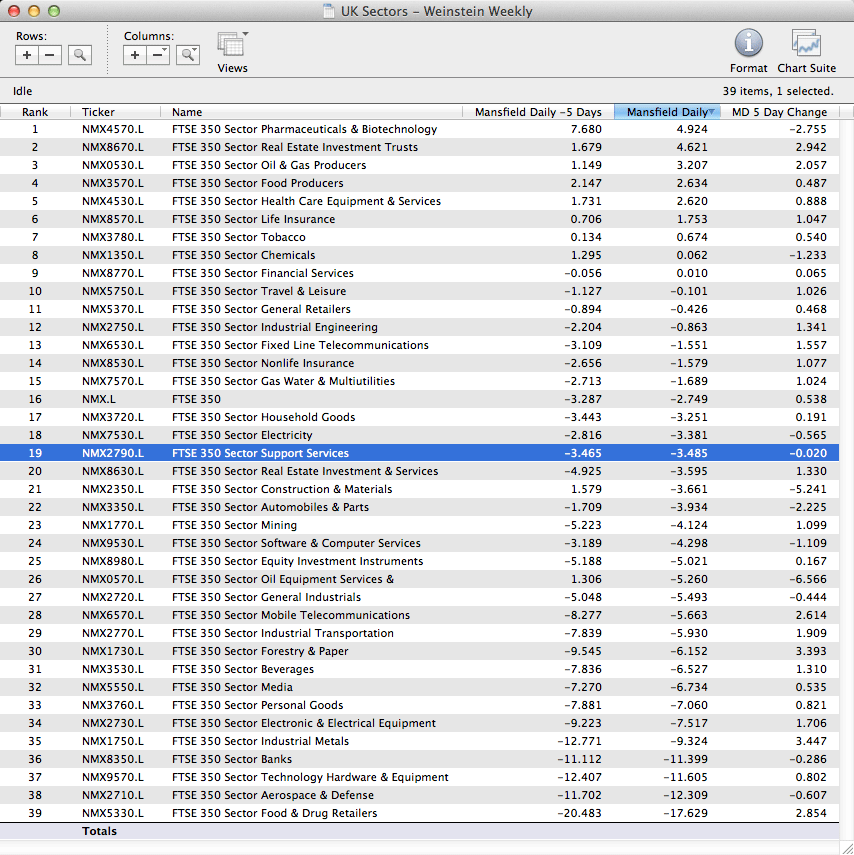Click the add column plus button
The height and width of the screenshot is (855, 854).
tap(135, 55)
